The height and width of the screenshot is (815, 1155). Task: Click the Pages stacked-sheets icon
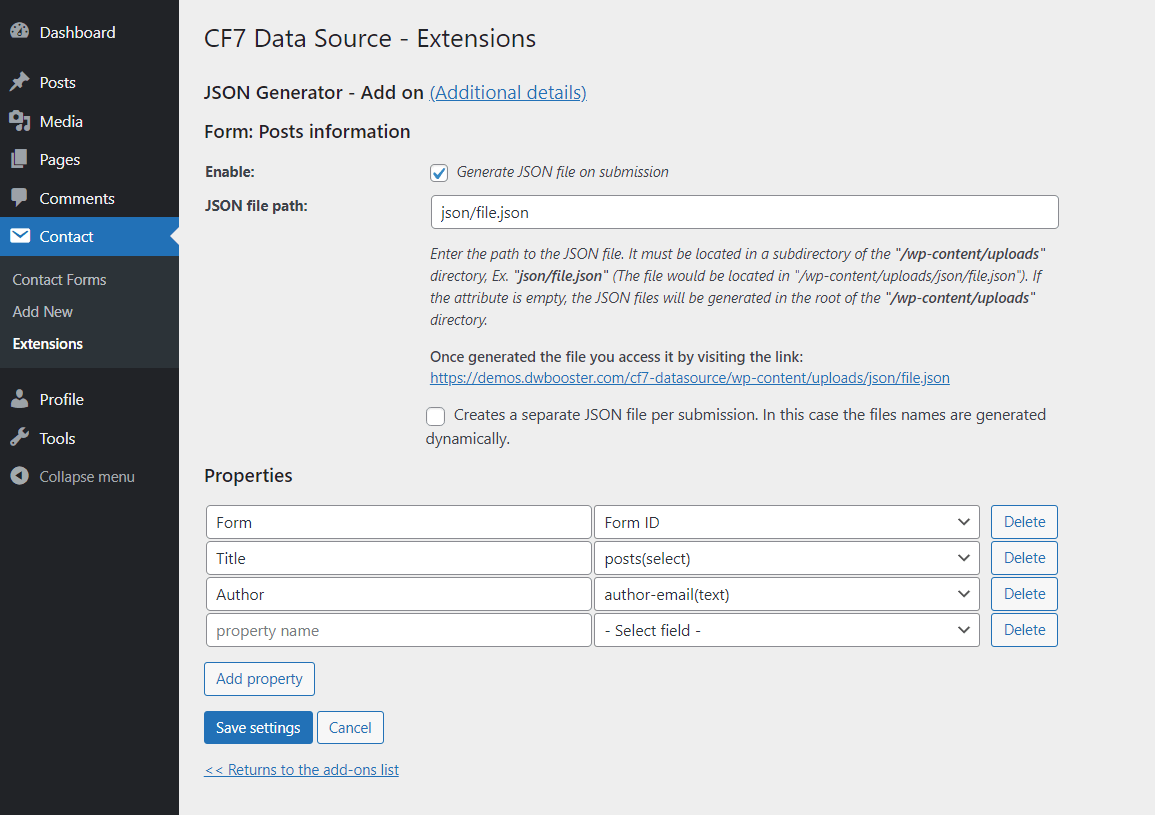point(19,160)
